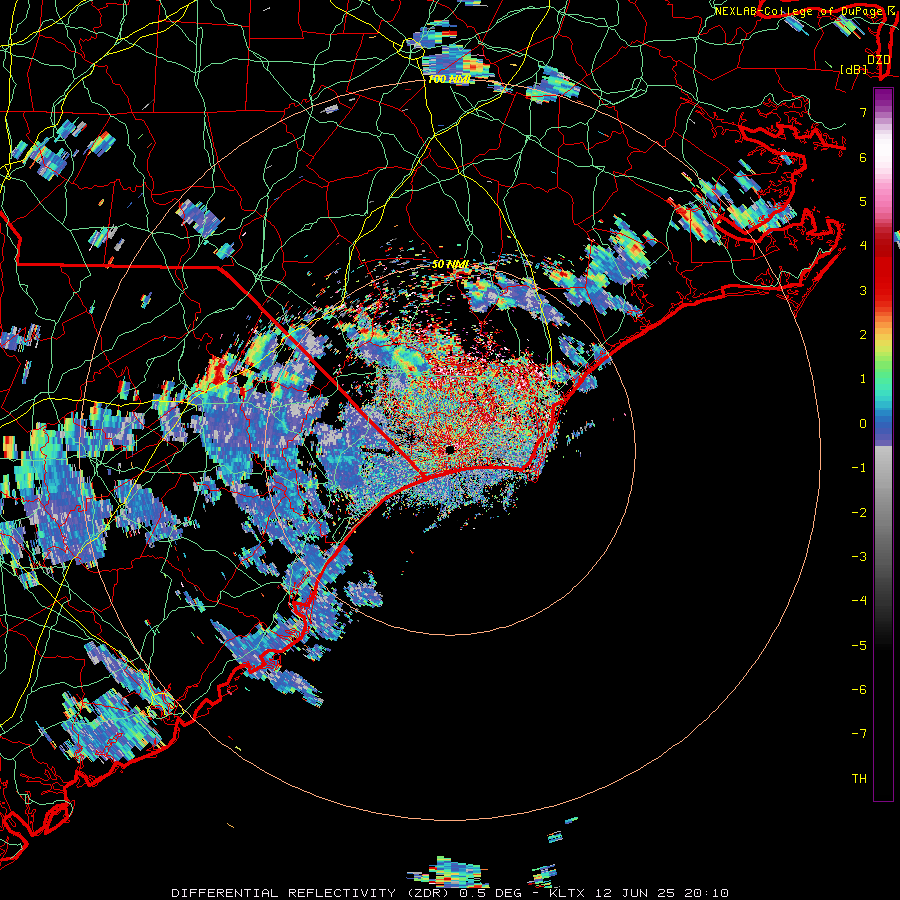Click the [dB] unit label
The width and height of the screenshot is (900, 900).
(853, 69)
